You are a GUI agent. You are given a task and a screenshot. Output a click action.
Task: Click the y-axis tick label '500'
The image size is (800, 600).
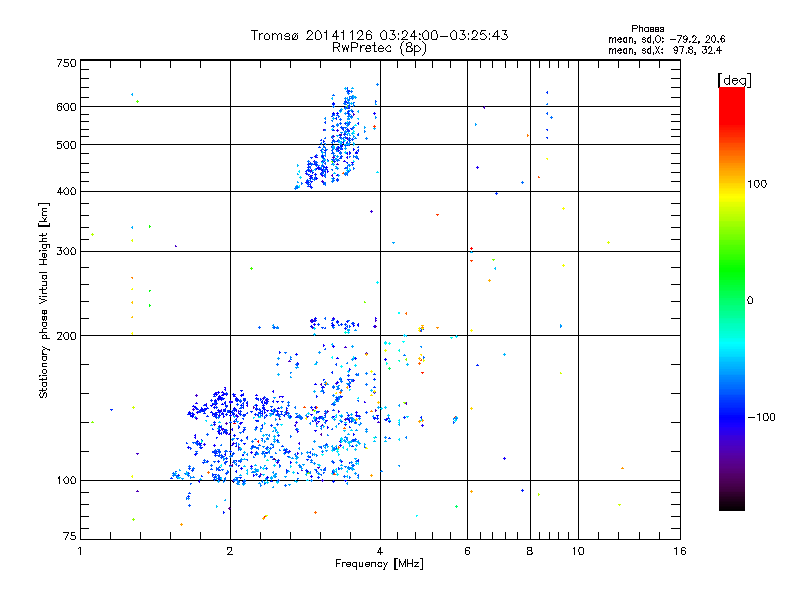[66, 145]
